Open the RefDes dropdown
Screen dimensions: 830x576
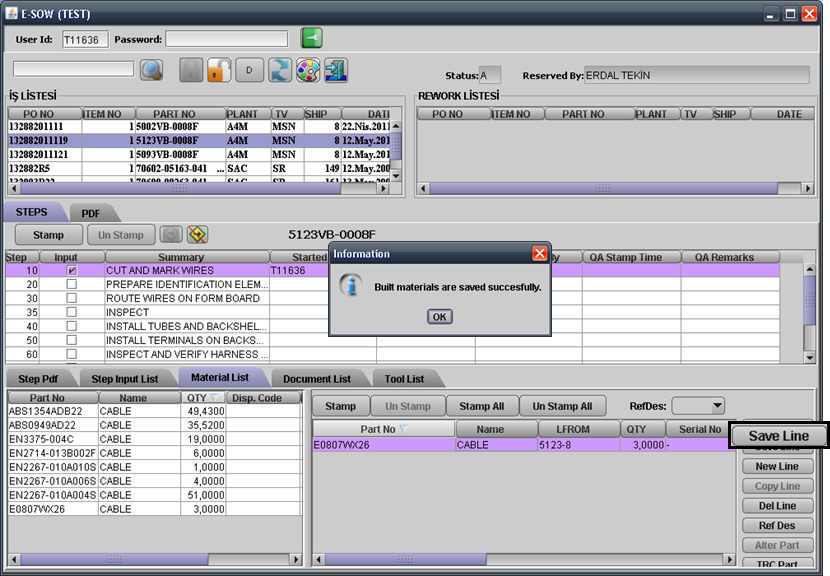(717, 406)
